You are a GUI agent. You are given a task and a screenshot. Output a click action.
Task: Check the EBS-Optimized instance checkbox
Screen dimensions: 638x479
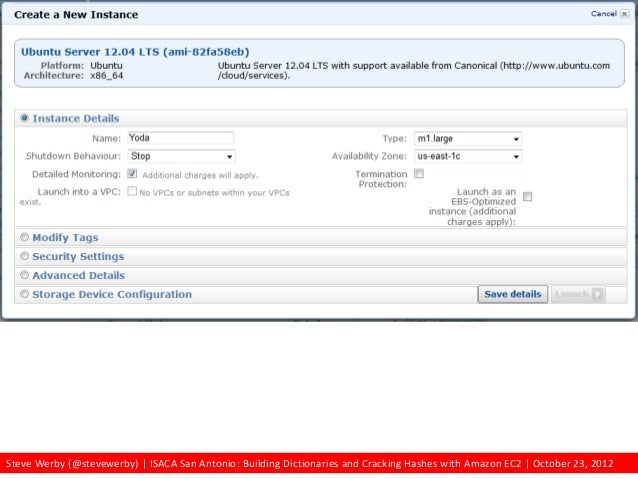click(527, 197)
